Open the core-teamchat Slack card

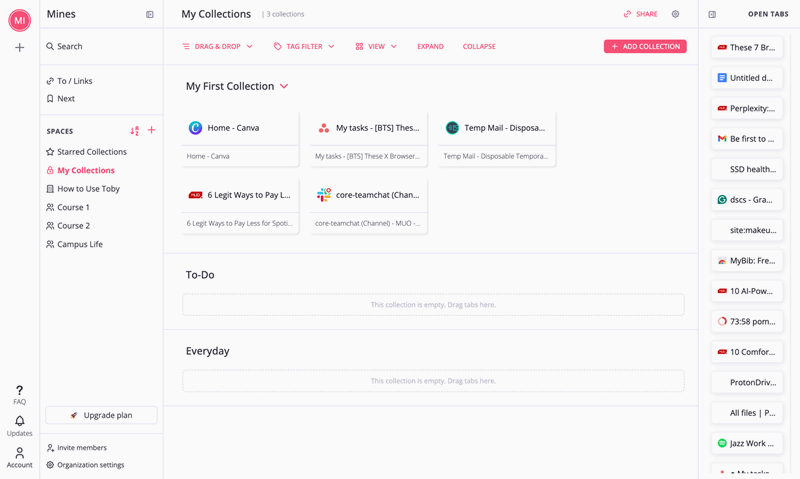pyautogui.click(x=368, y=206)
